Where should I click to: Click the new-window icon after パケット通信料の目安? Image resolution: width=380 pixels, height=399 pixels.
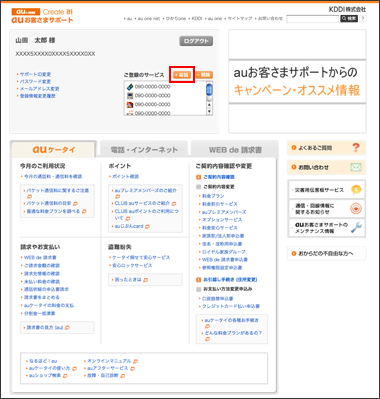[x=75, y=203]
